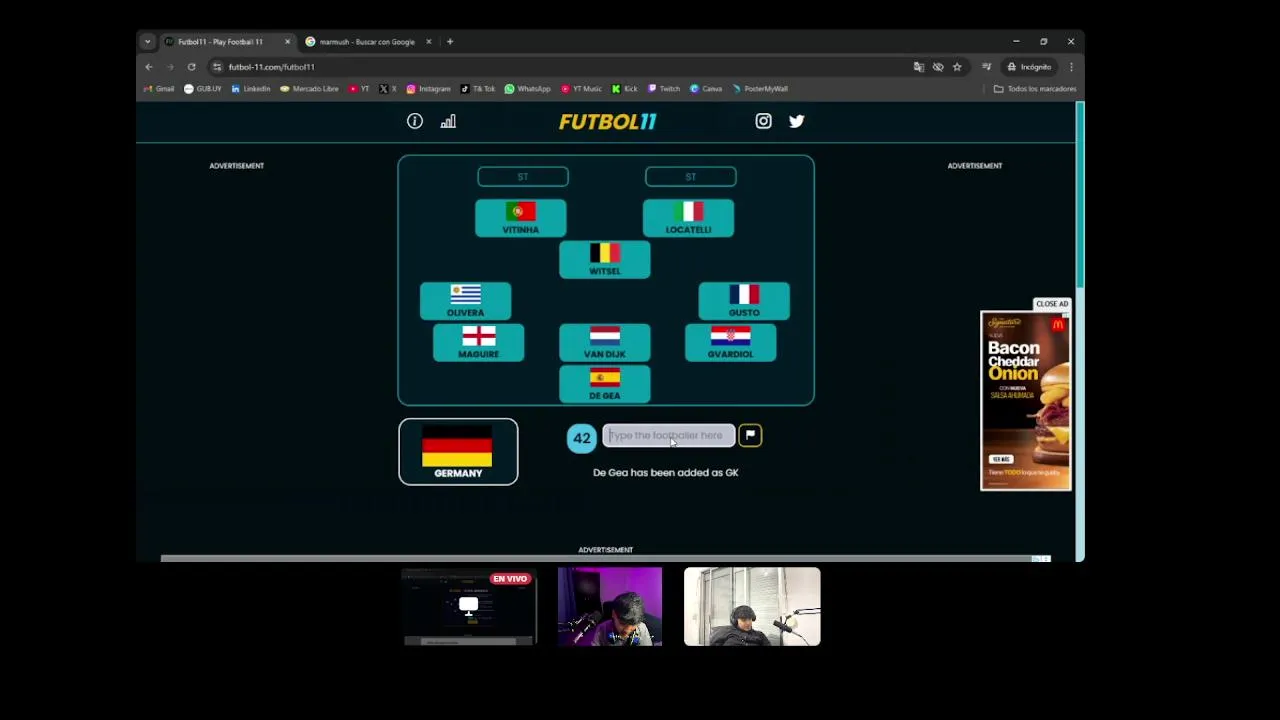Click the Vitinha player card
The image size is (1280, 720).
pos(520,218)
